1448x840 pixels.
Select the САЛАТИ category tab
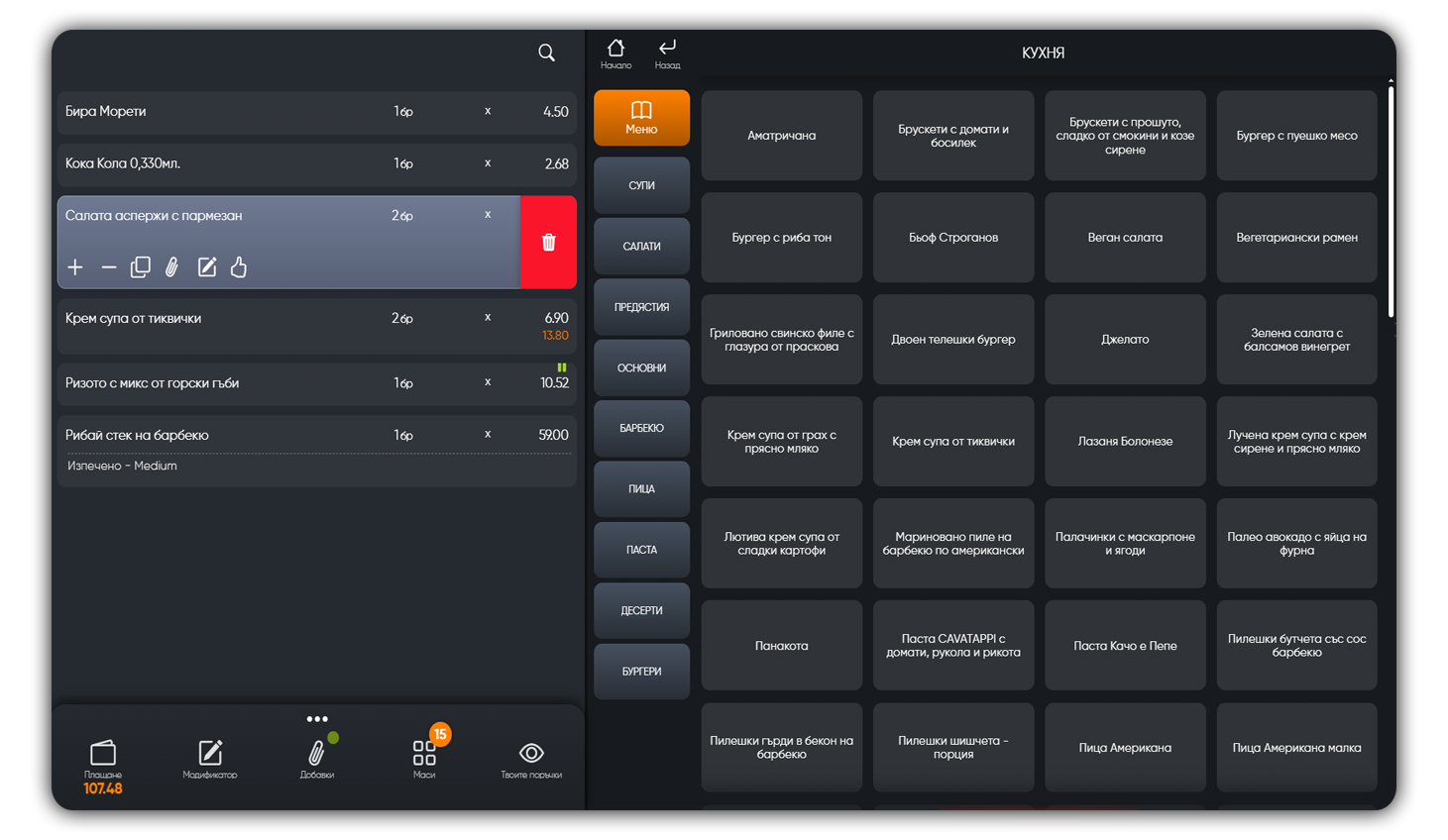tap(641, 247)
